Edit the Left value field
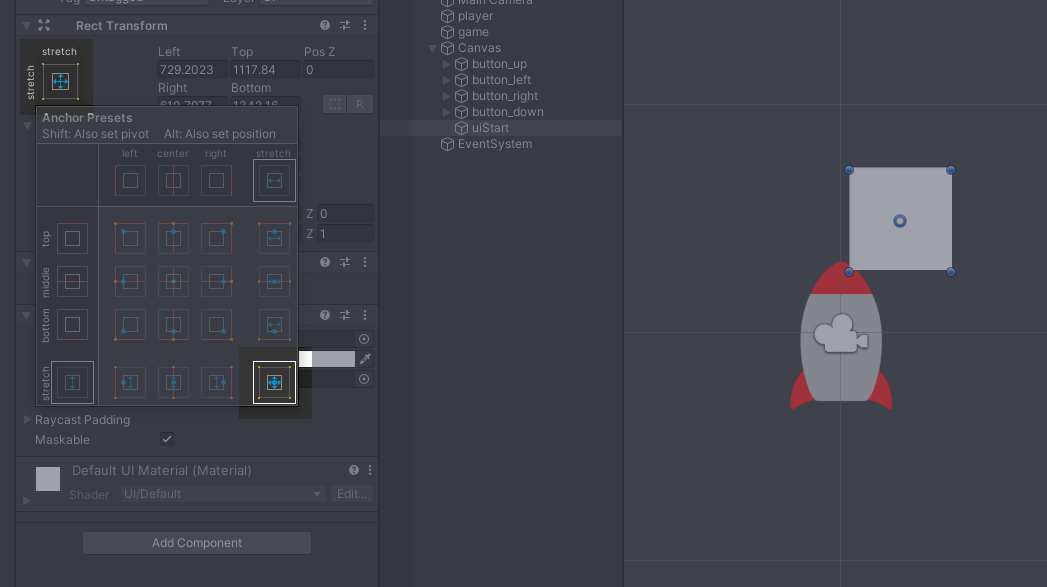The width and height of the screenshot is (1047, 587). [192, 69]
